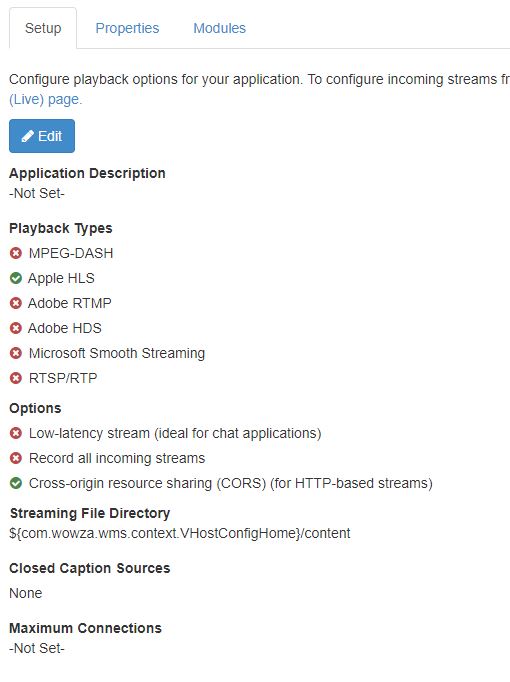
Task: Open the Setup tab
Action: 43,28
